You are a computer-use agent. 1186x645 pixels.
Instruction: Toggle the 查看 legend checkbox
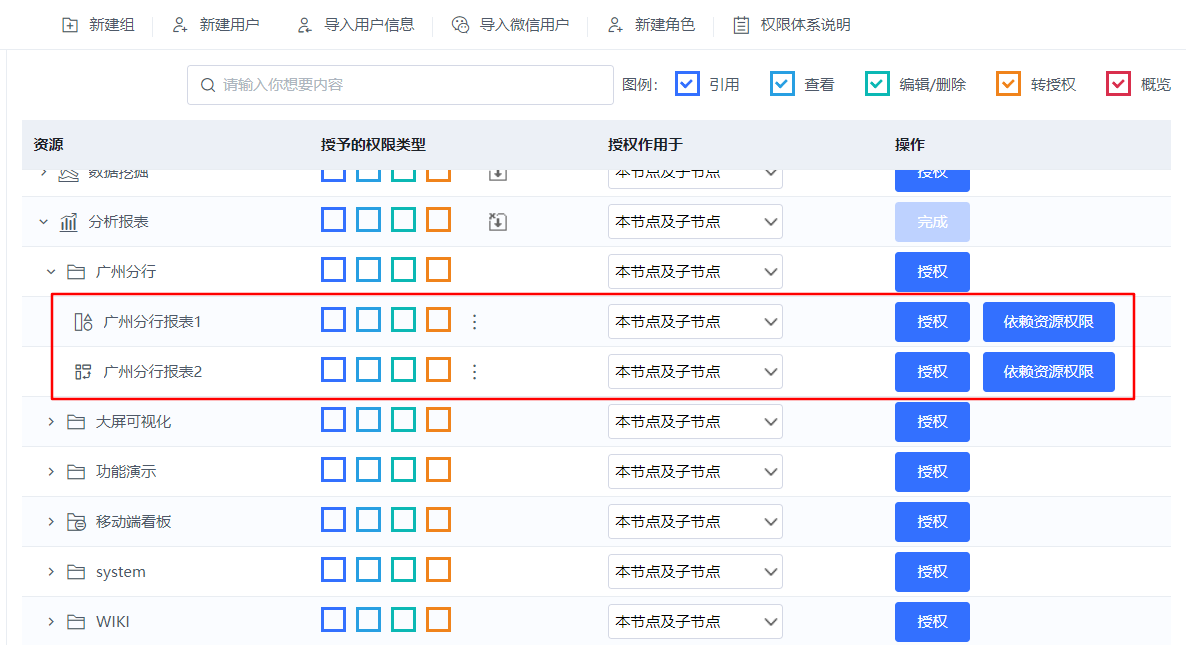[782, 84]
